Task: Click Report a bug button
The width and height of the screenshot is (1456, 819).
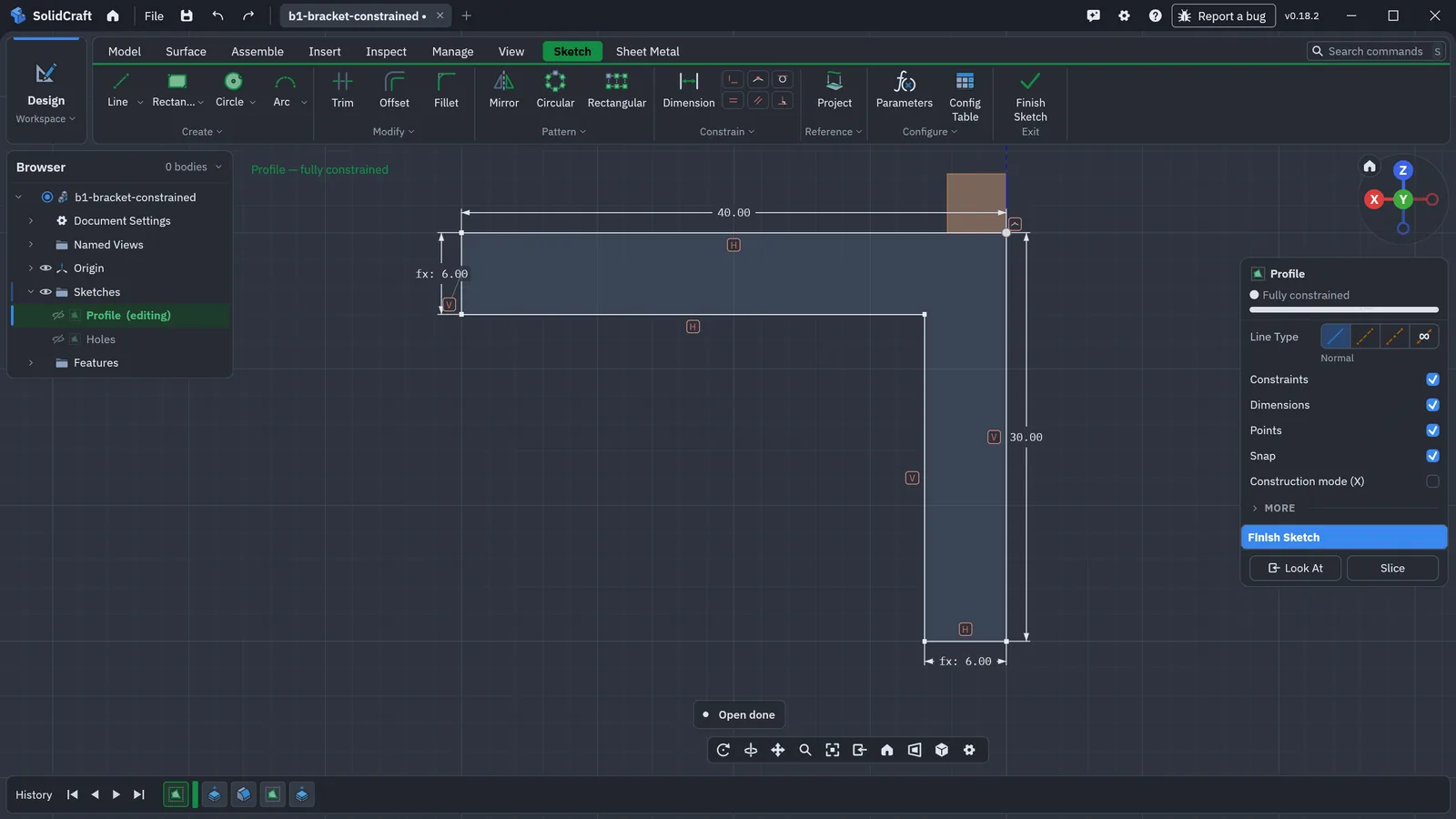Action: [1222, 15]
